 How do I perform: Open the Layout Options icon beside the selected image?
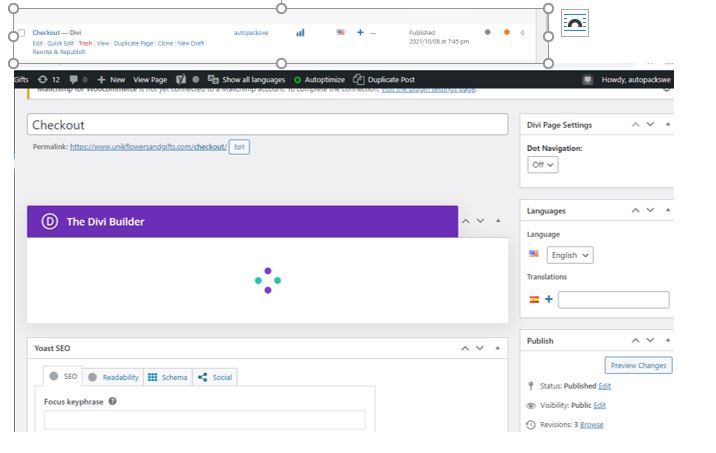tap(574, 23)
